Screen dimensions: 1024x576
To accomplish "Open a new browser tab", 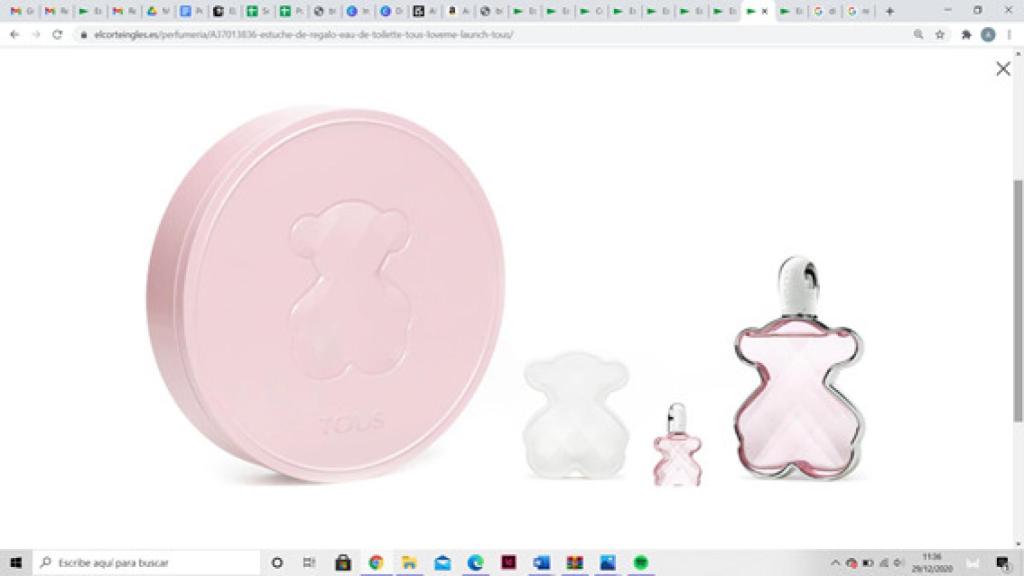I will tap(889, 11).
